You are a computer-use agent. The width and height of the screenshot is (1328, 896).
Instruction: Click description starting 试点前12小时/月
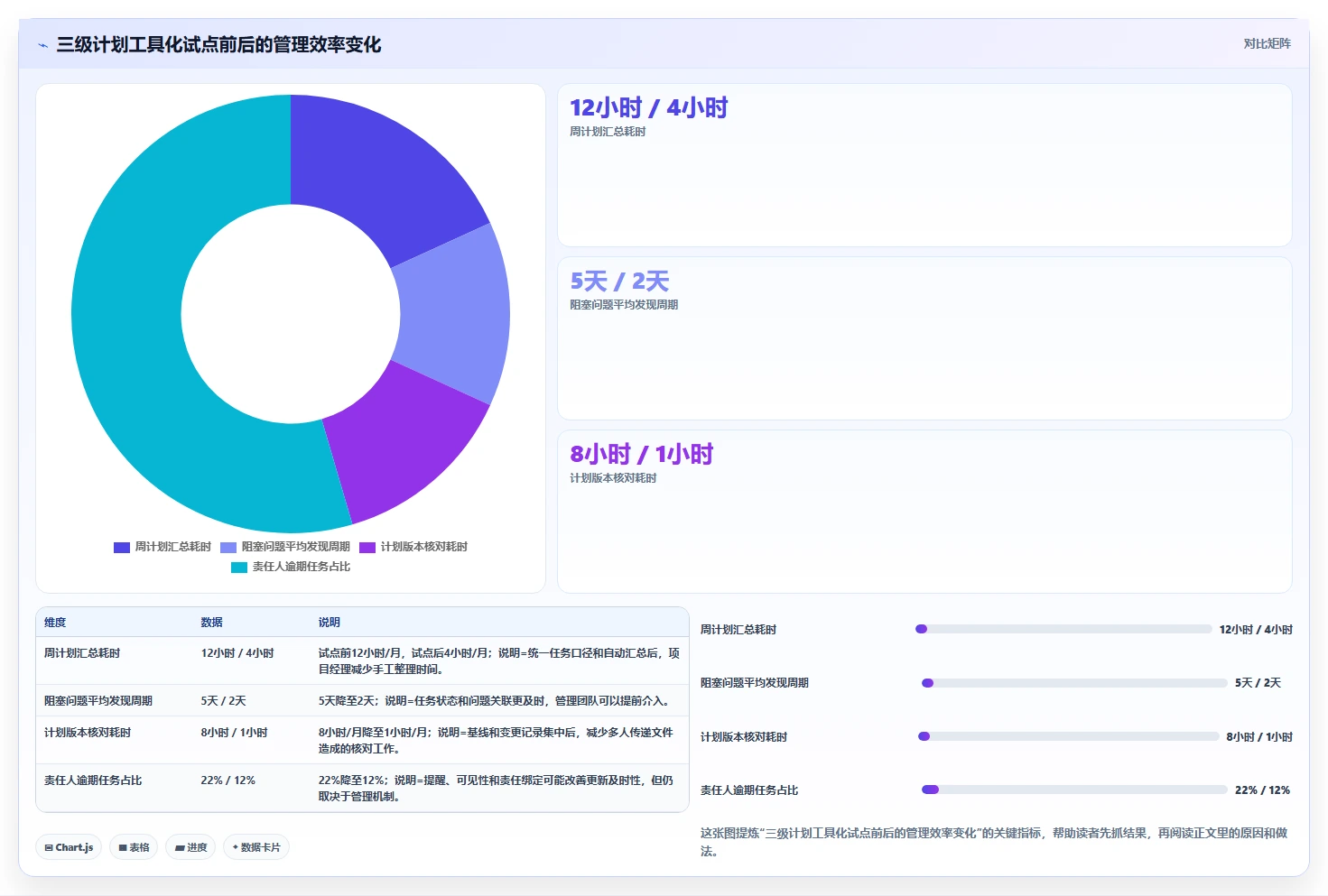(x=498, y=661)
